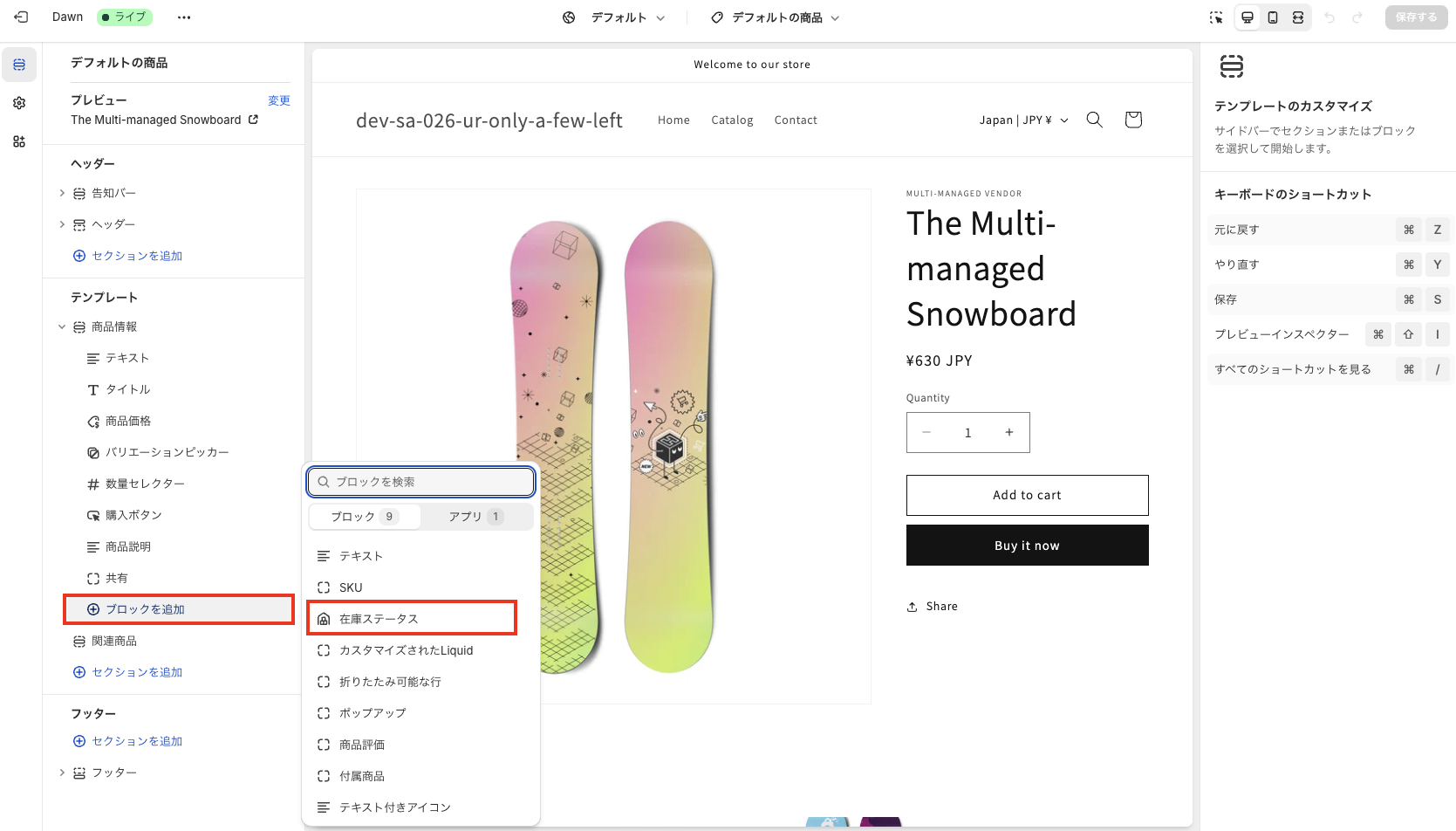Increase quantity with plus button
The width and height of the screenshot is (1456, 831).
[1009, 432]
